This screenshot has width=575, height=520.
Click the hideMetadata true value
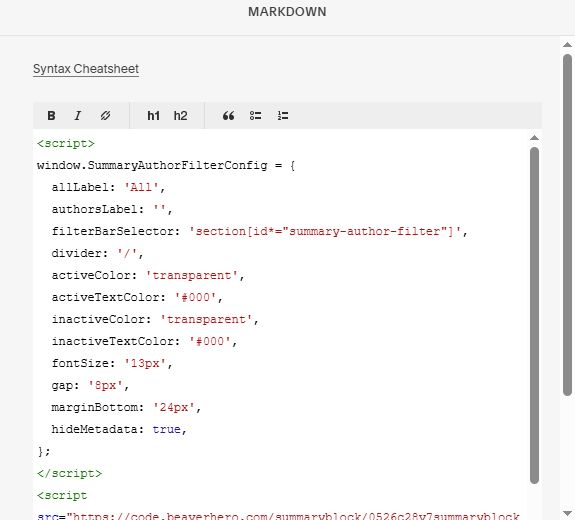pyautogui.click(x=166, y=429)
